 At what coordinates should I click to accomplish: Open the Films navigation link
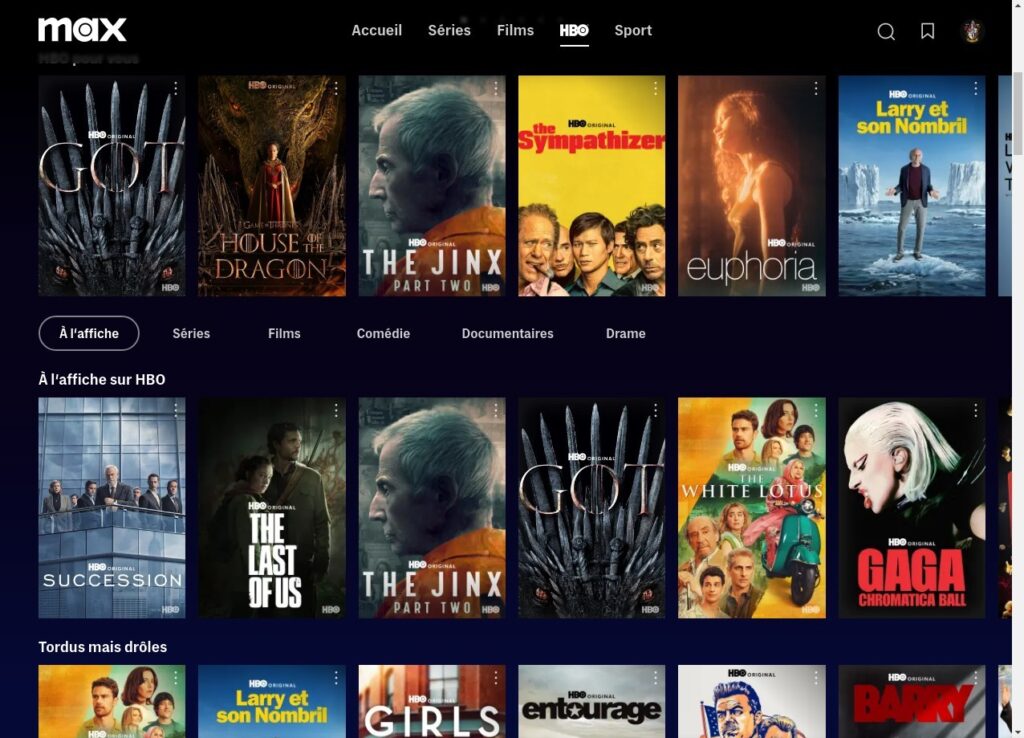point(515,30)
